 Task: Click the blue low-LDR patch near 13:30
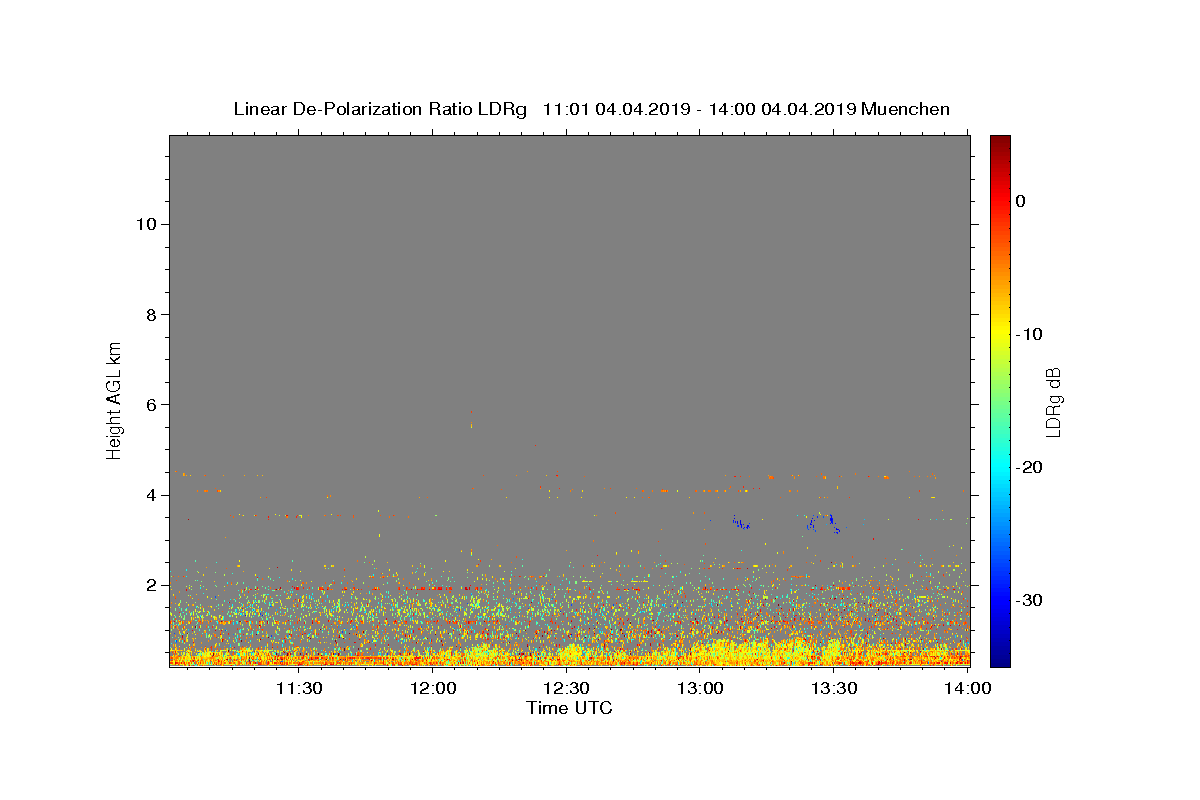[825, 523]
